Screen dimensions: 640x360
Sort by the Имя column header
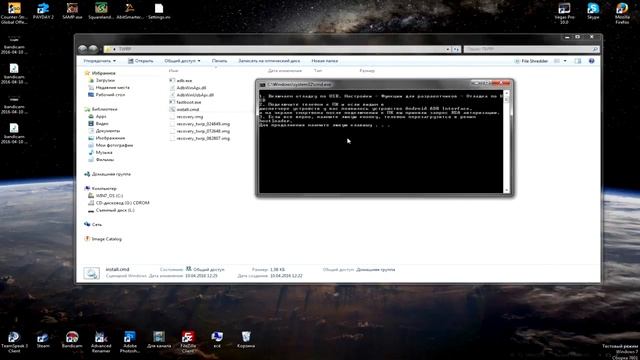[173, 71]
